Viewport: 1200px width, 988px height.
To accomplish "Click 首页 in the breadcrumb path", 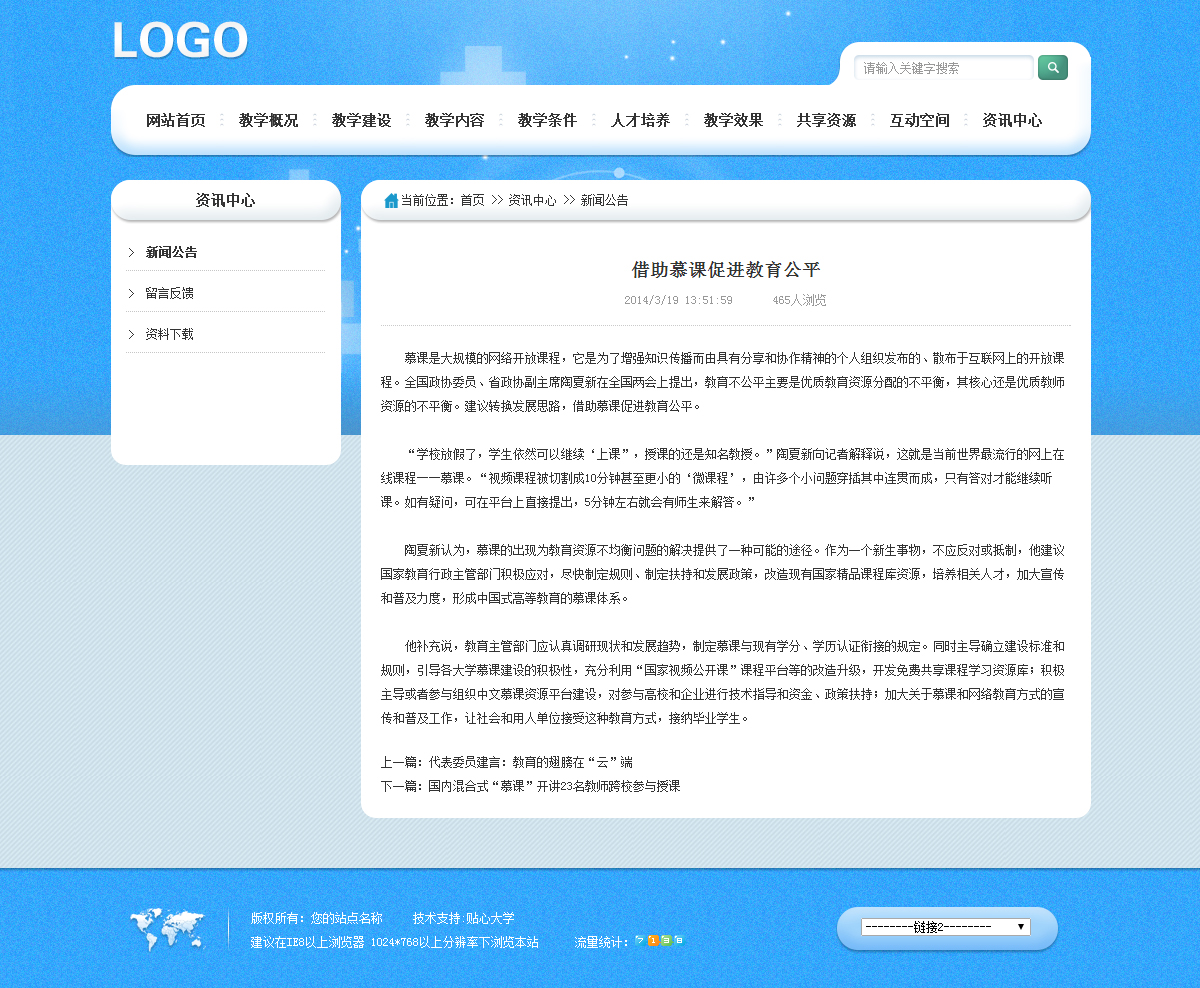I will [472, 201].
